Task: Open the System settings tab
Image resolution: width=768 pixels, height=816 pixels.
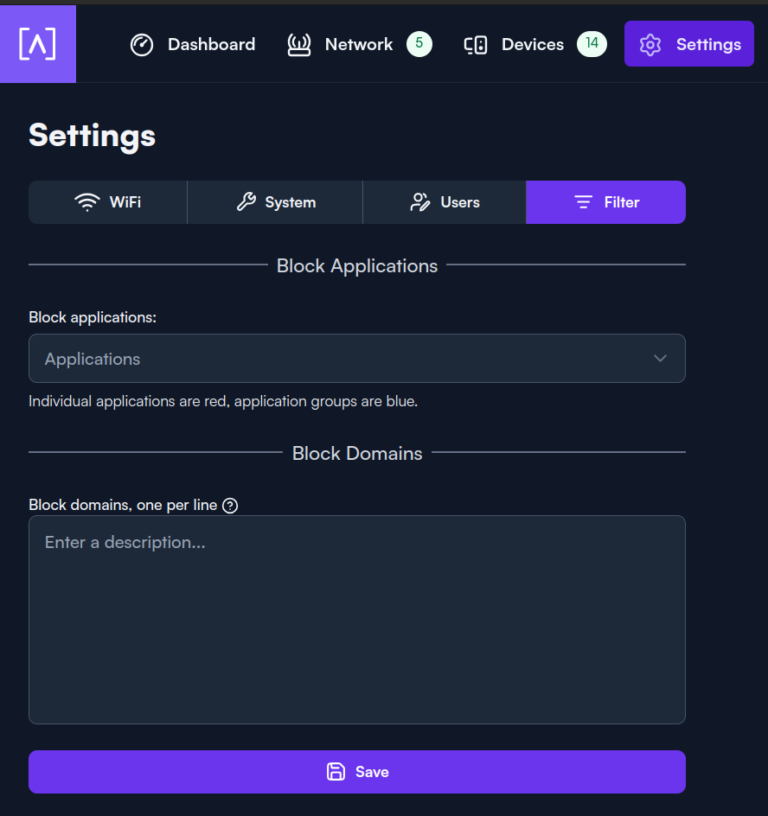Action: [275, 202]
